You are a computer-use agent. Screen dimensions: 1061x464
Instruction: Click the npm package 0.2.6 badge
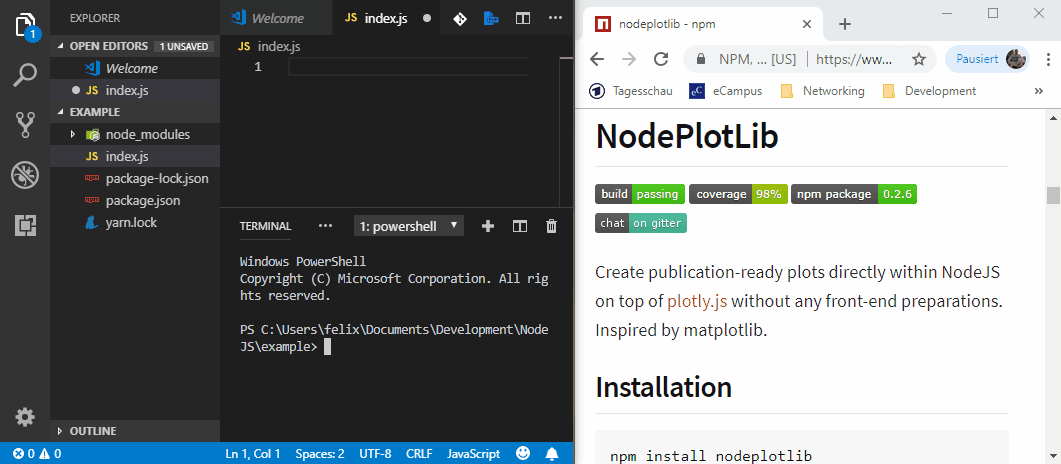pos(854,194)
